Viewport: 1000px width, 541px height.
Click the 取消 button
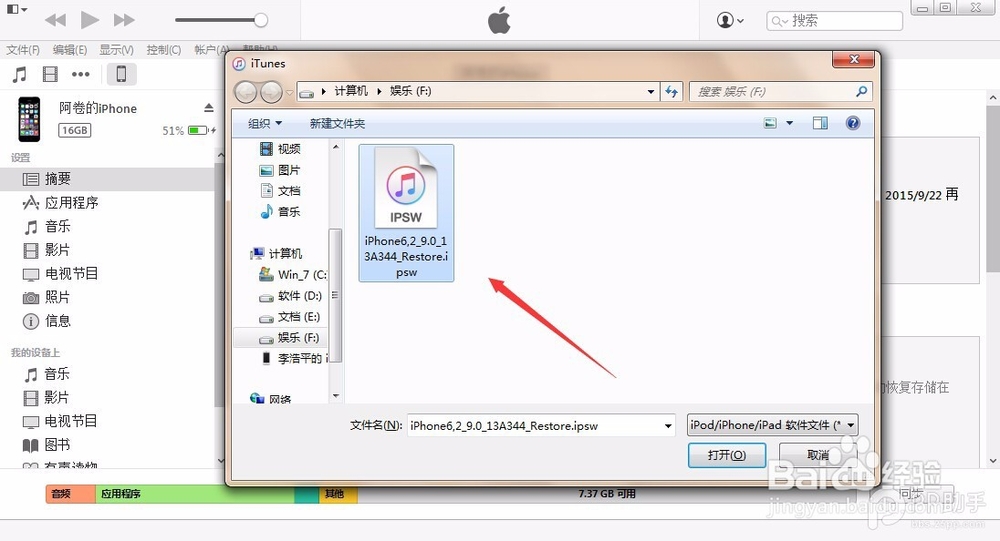pyautogui.click(x=818, y=455)
